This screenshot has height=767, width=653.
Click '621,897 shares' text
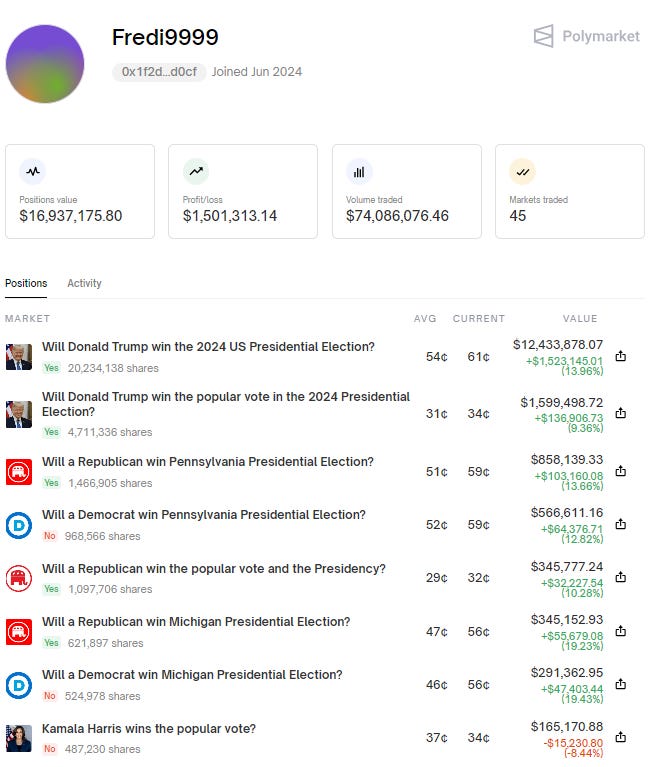click(x=105, y=643)
